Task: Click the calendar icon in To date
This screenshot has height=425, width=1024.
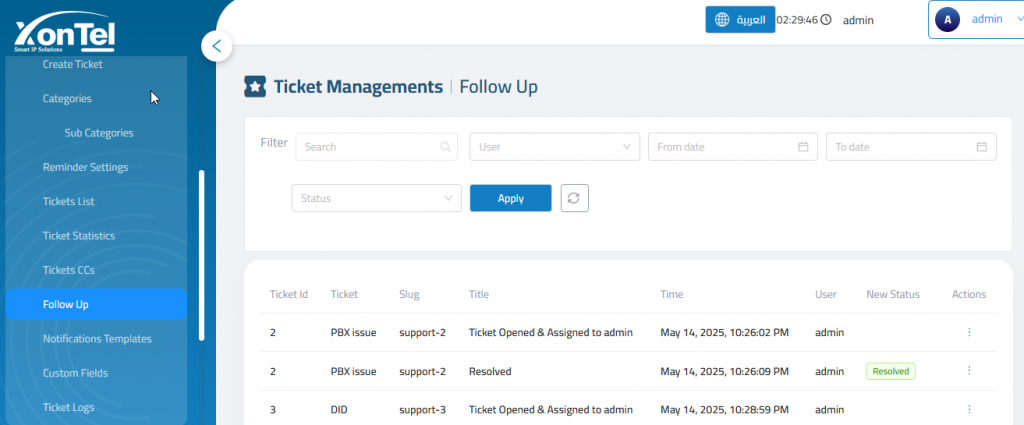Action: pos(982,147)
